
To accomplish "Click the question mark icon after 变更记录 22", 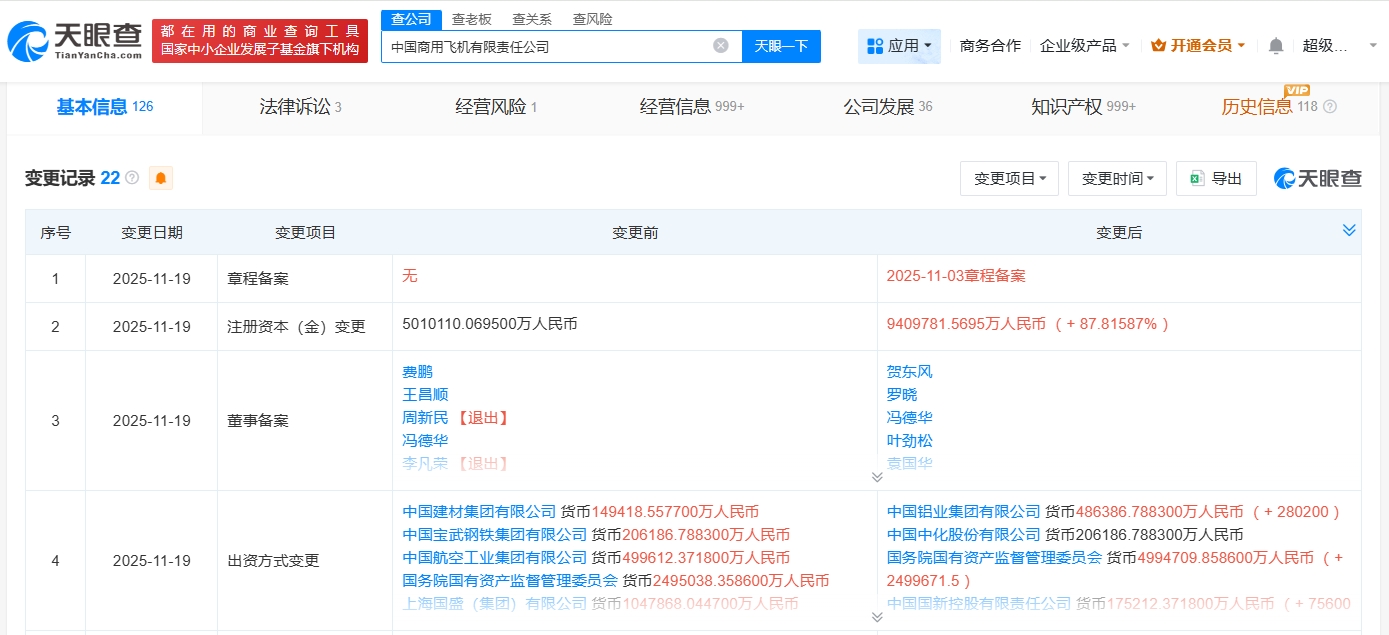I will [x=130, y=177].
